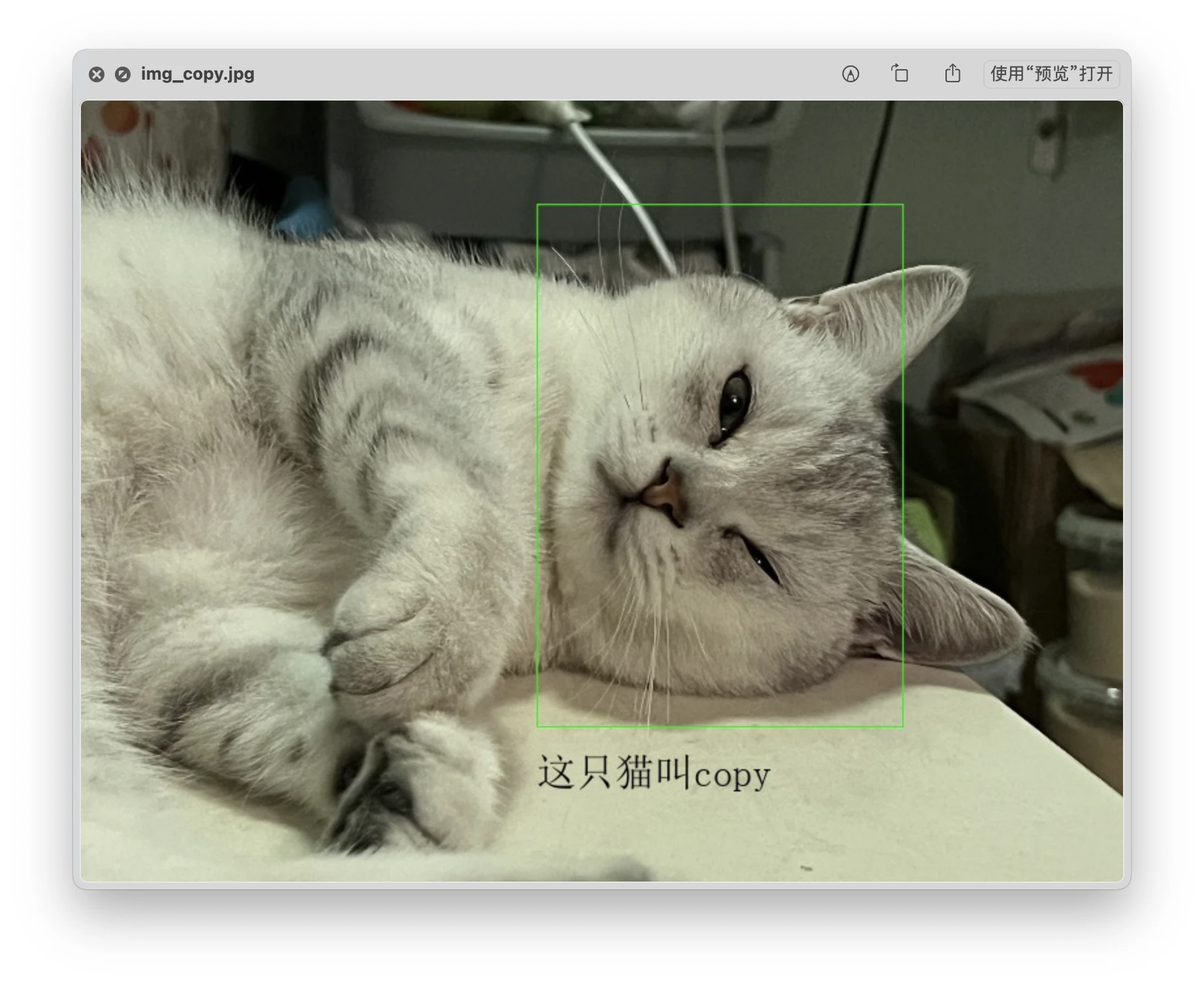Click the img_copy.jpg file name title
The height and width of the screenshot is (986, 1204).
[x=197, y=74]
